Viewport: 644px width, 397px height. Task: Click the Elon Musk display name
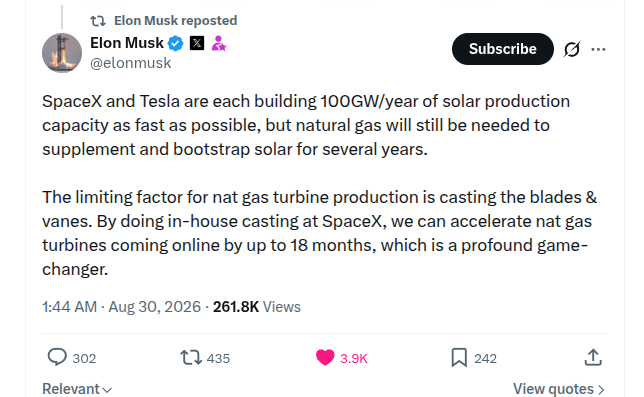click(x=127, y=43)
